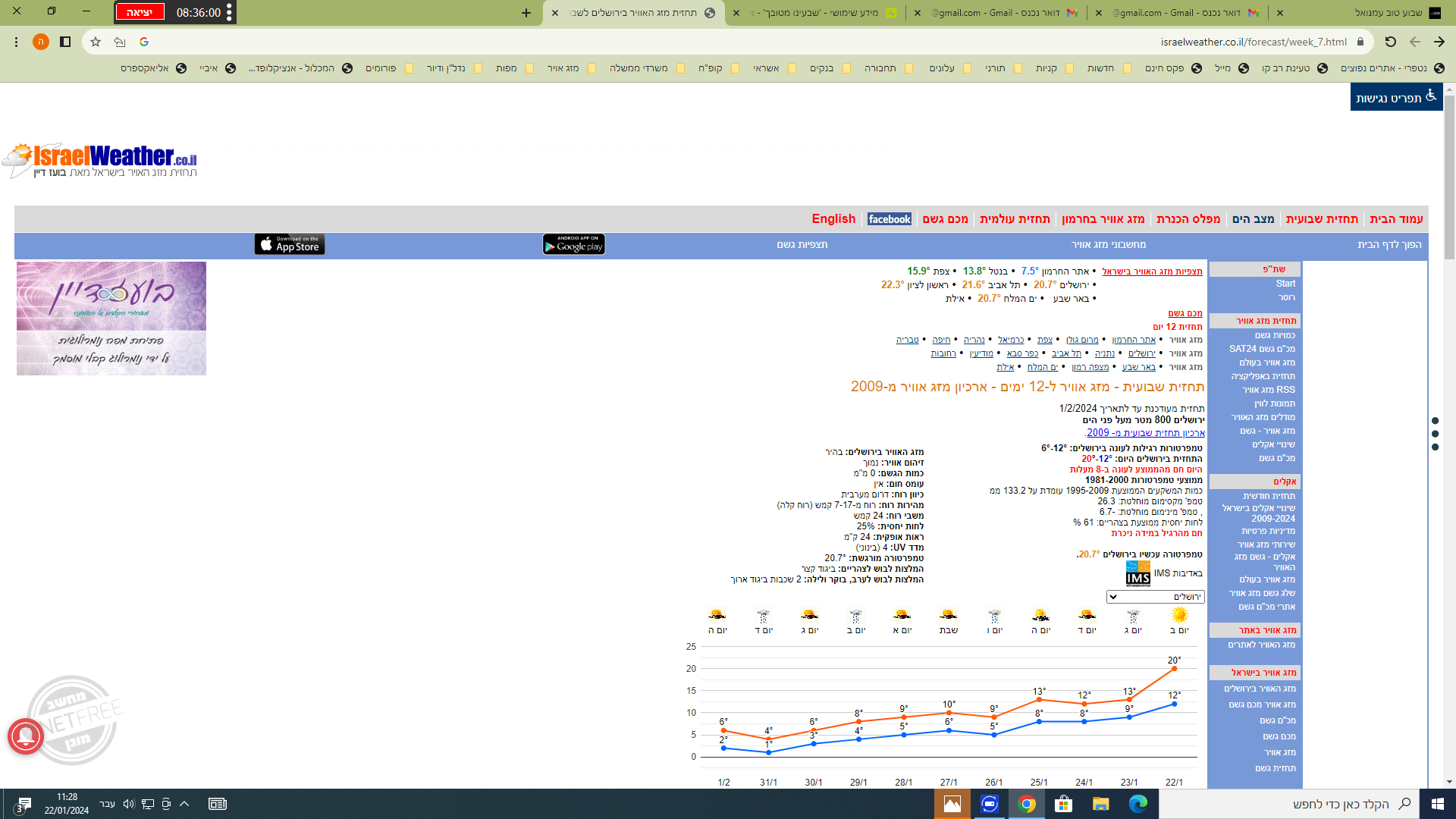This screenshot has width=1456, height=819.
Task: Click the facebook navigation link
Action: point(889,219)
